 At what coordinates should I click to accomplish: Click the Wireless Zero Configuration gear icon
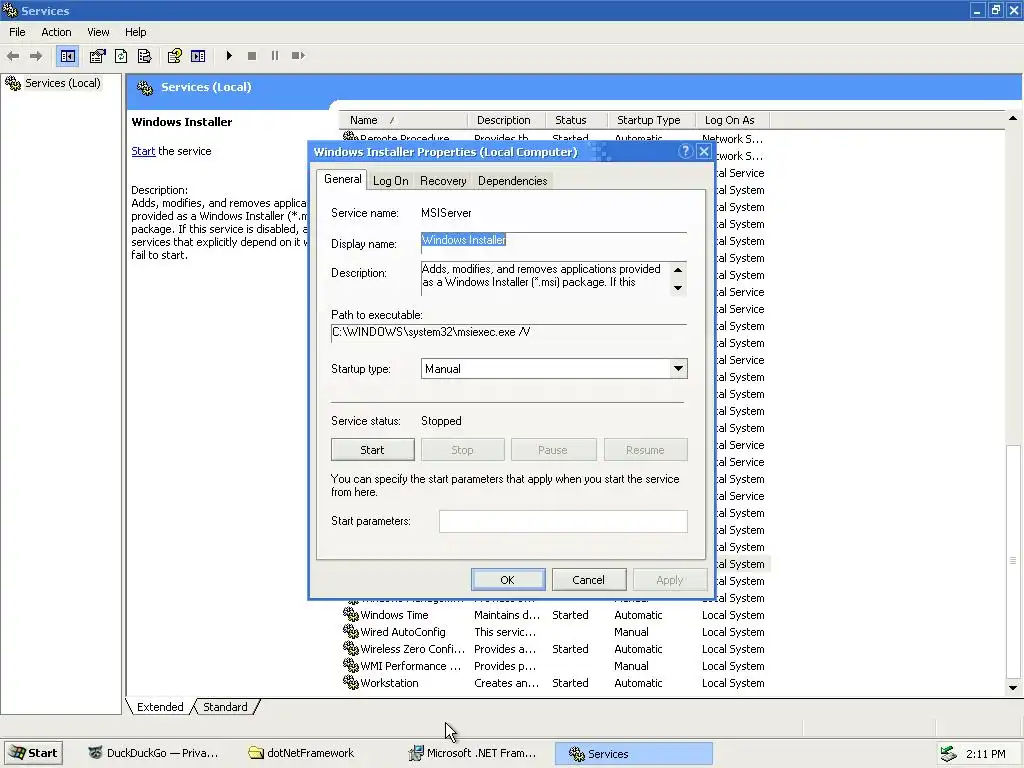pyautogui.click(x=351, y=648)
